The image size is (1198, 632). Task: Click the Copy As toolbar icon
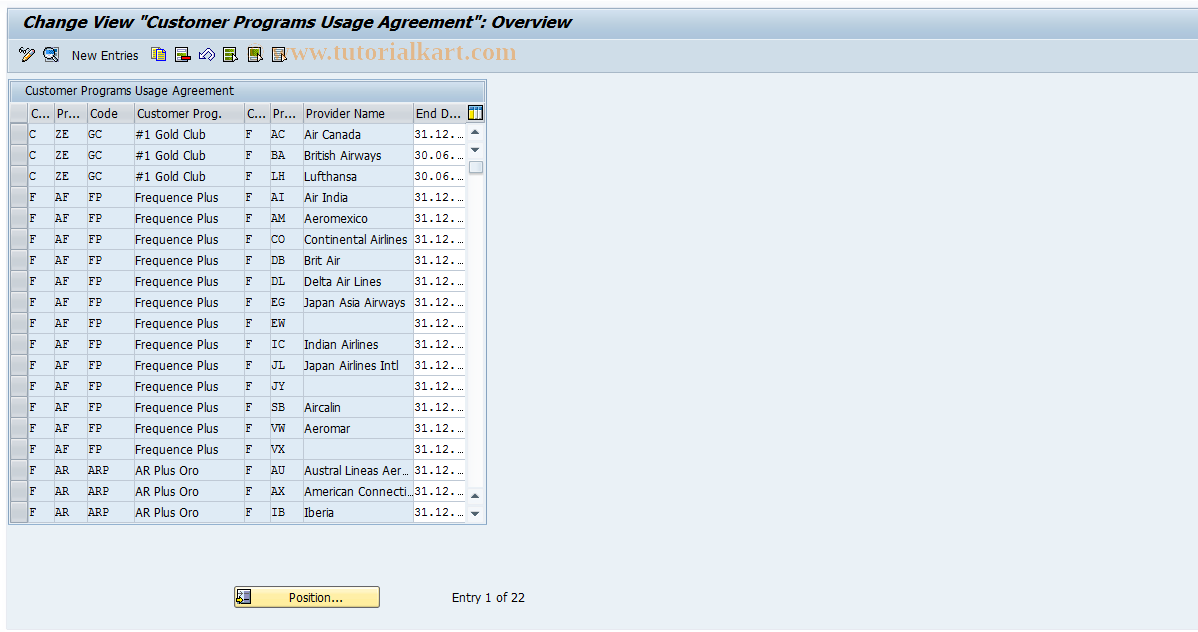click(158, 54)
